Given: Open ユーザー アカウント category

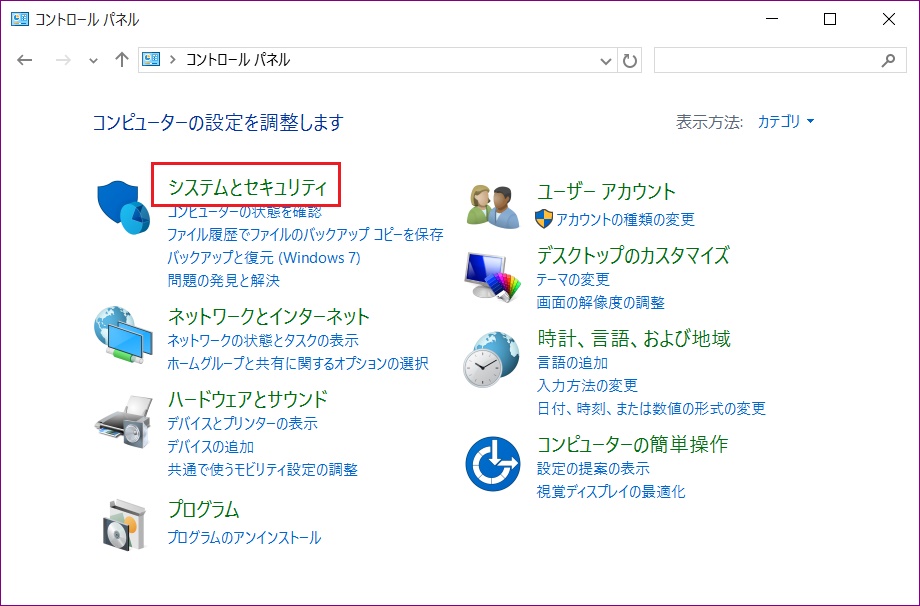Looking at the screenshot, I should click(606, 192).
